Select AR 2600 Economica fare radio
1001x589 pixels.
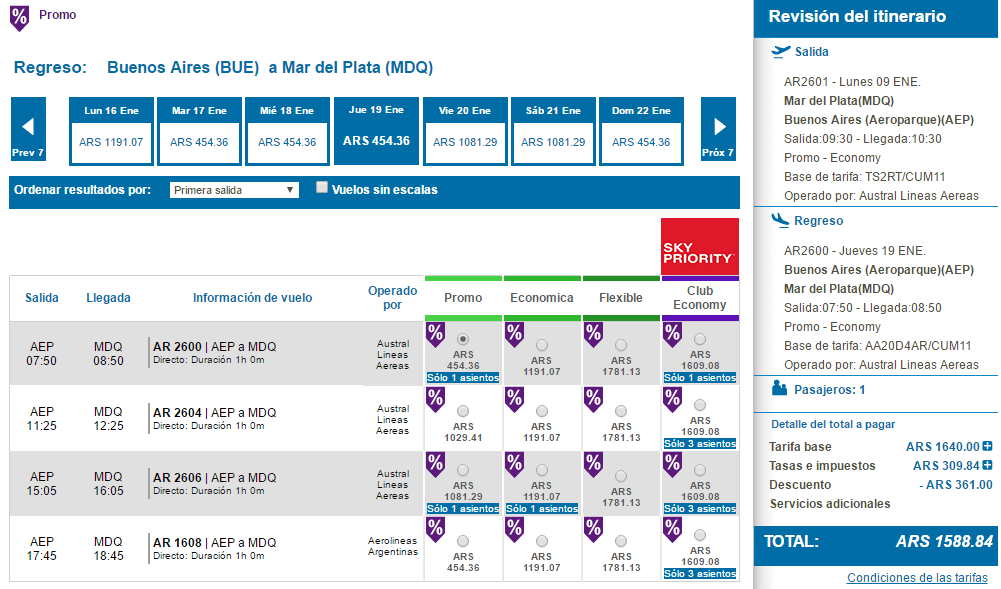tap(542, 345)
